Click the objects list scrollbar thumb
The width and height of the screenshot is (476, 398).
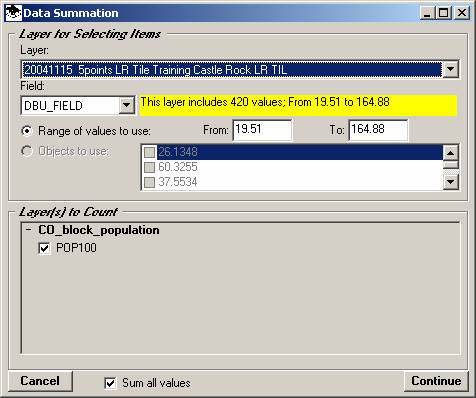pos(450,165)
